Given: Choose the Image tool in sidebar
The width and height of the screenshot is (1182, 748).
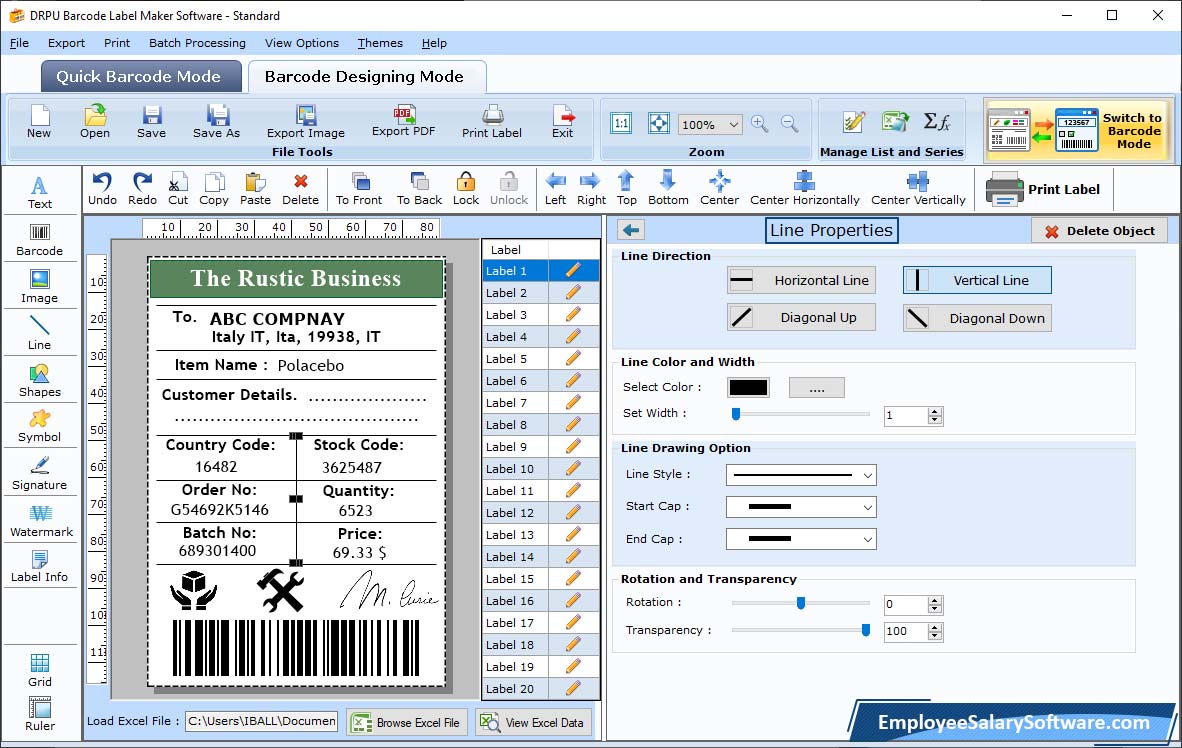Looking at the screenshot, I should click(x=39, y=287).
